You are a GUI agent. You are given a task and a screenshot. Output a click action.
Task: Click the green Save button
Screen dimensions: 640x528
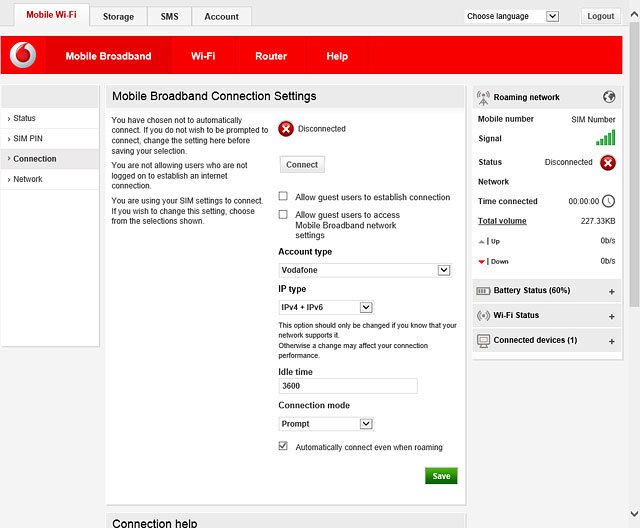[441, 476]
